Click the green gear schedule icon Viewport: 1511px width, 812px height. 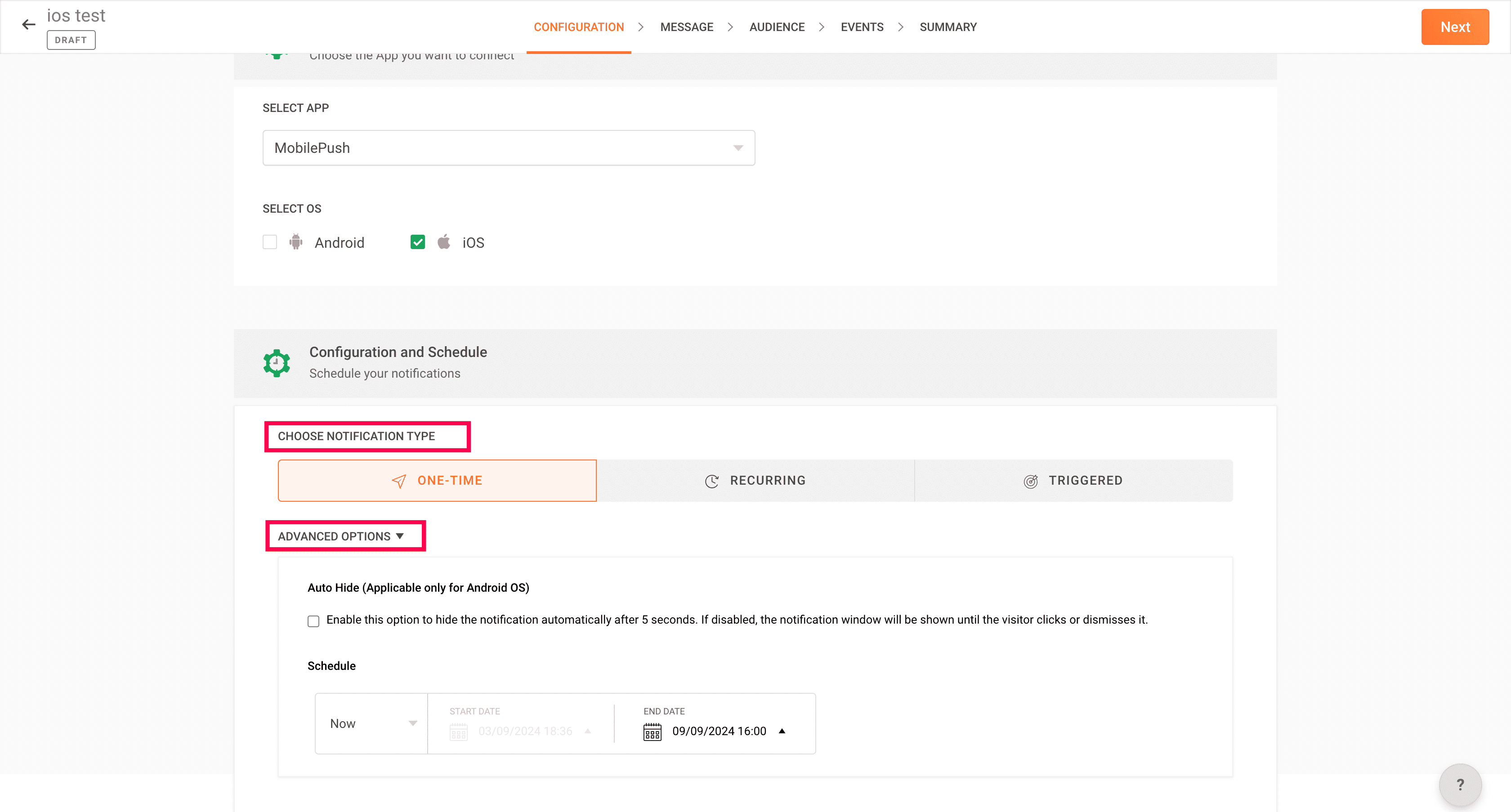click(276, 363)
